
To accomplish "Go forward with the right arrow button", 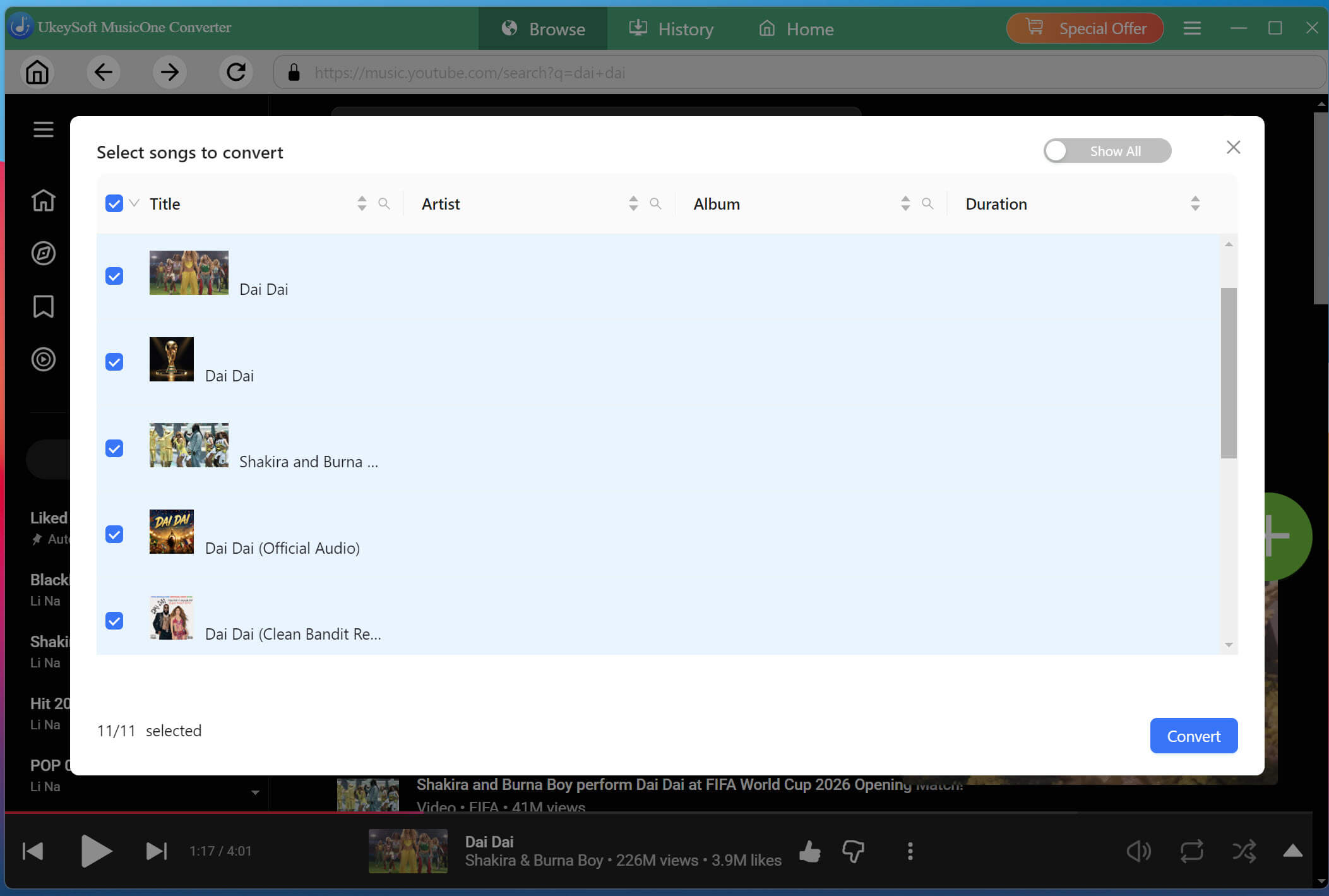I will pos(169,72).
